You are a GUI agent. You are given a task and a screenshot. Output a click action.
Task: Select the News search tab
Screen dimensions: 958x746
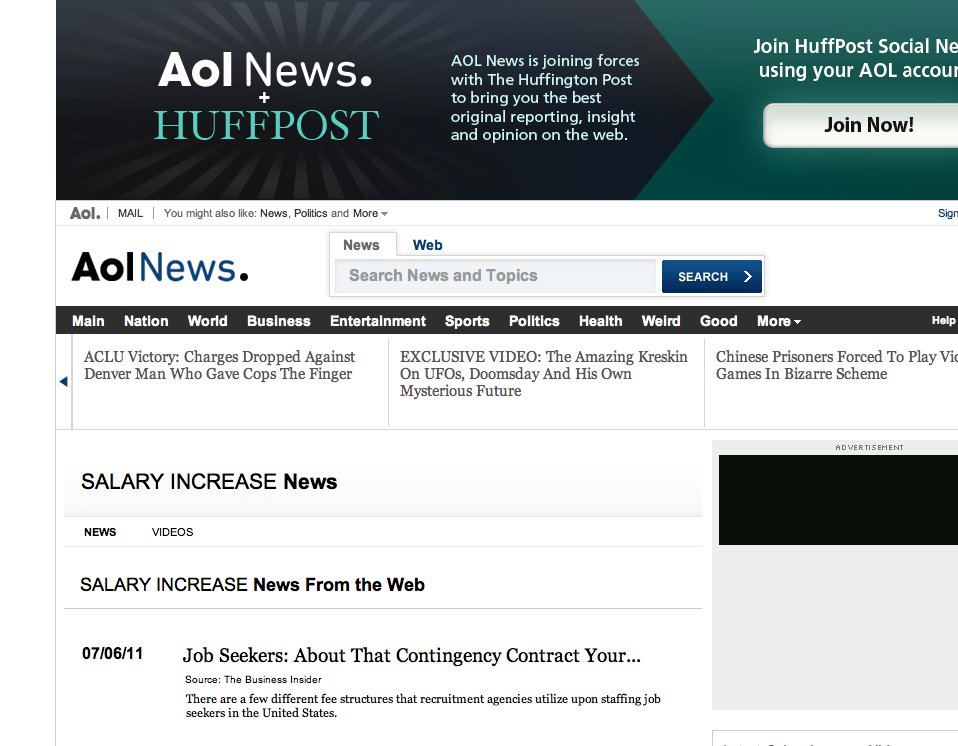click(x=361, y=245)
